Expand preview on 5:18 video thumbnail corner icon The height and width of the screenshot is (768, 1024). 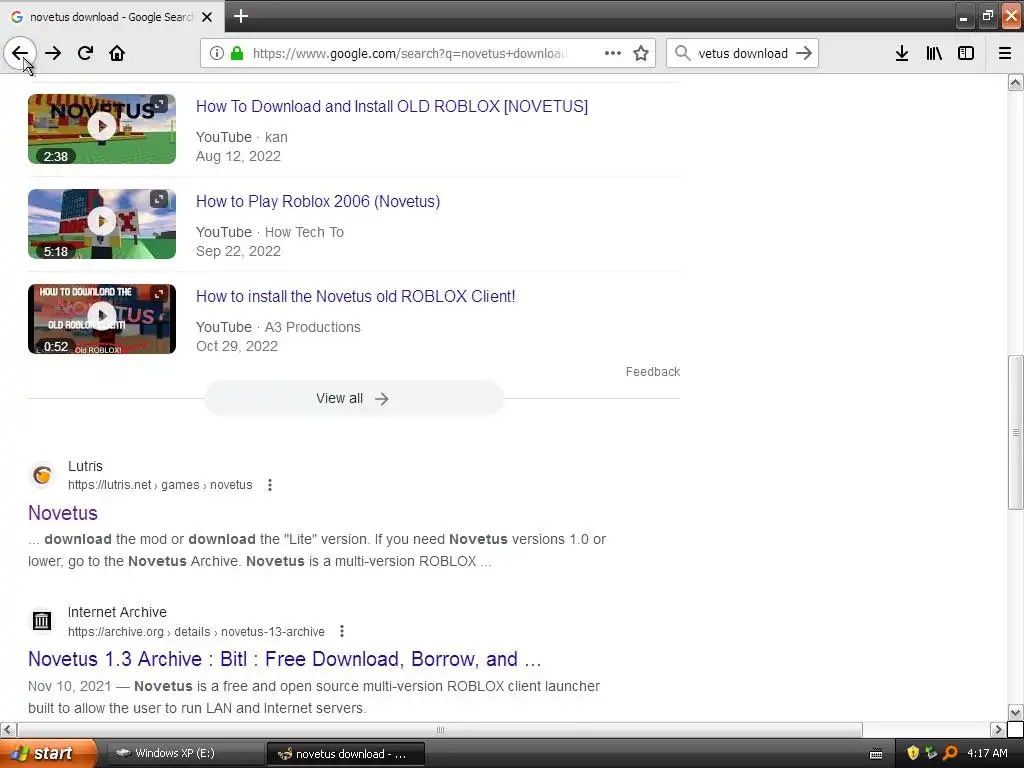[159, 199]
